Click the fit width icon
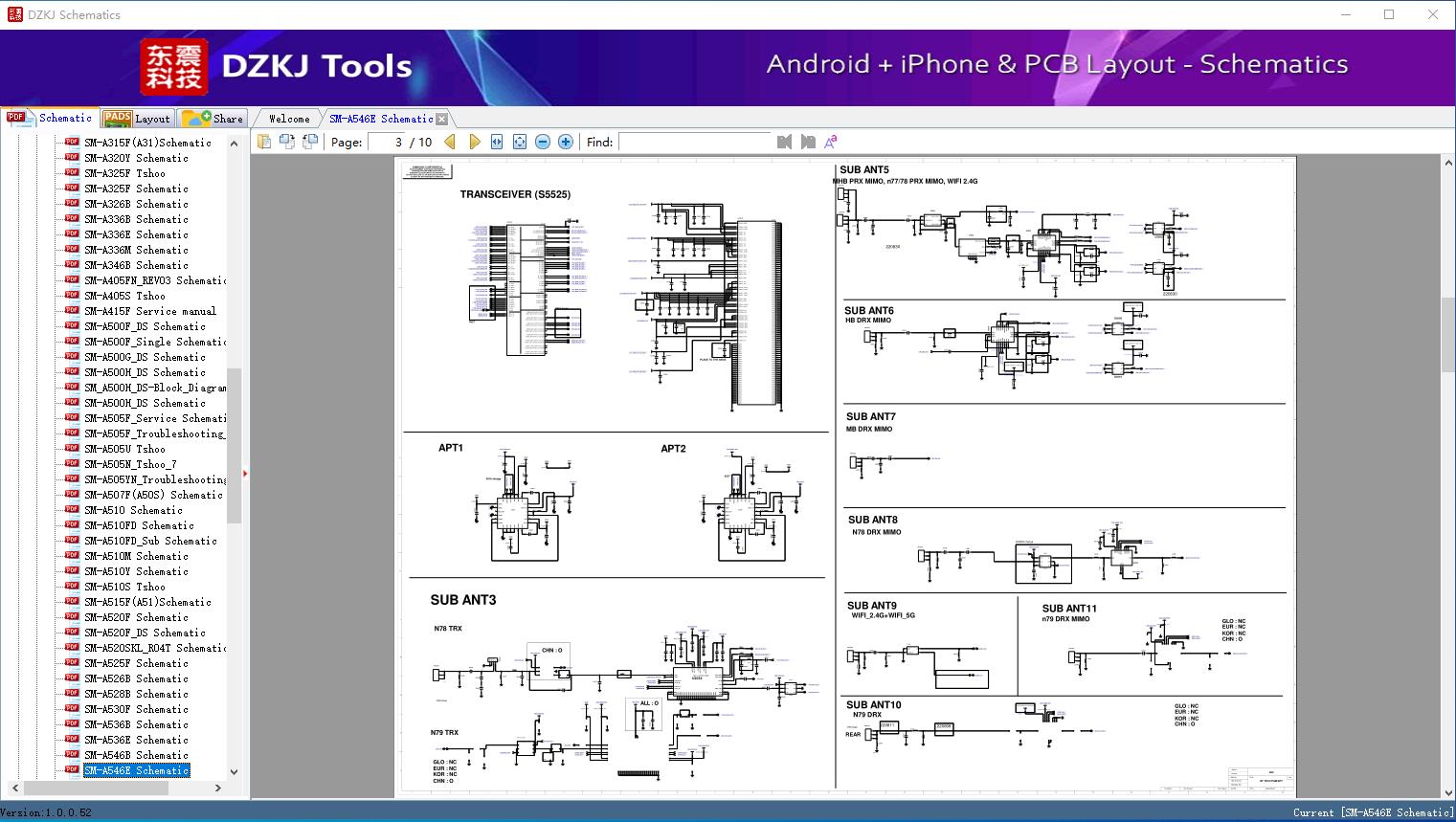 497,142
